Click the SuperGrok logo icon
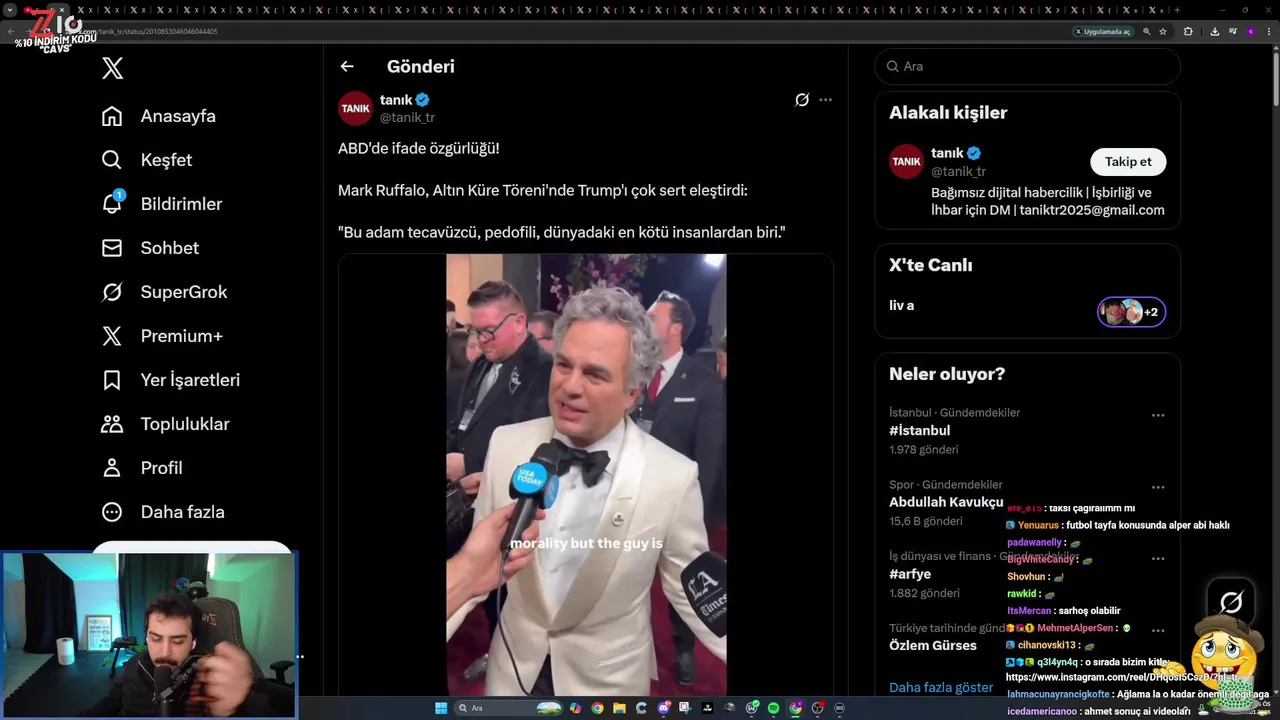This screenshot has width=1280, height=720. [x=112, y=292]
